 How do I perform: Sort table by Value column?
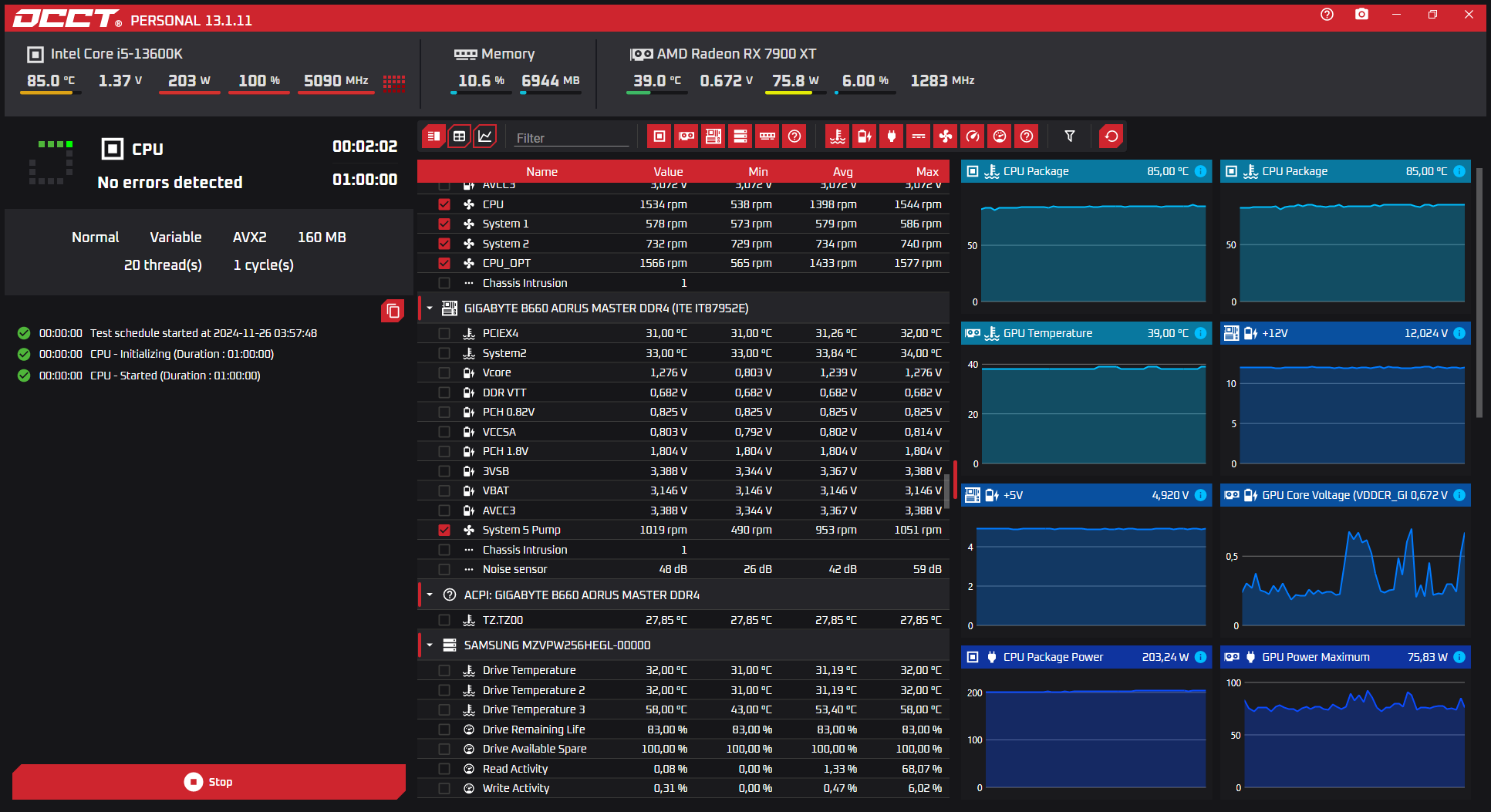(668, 171)
